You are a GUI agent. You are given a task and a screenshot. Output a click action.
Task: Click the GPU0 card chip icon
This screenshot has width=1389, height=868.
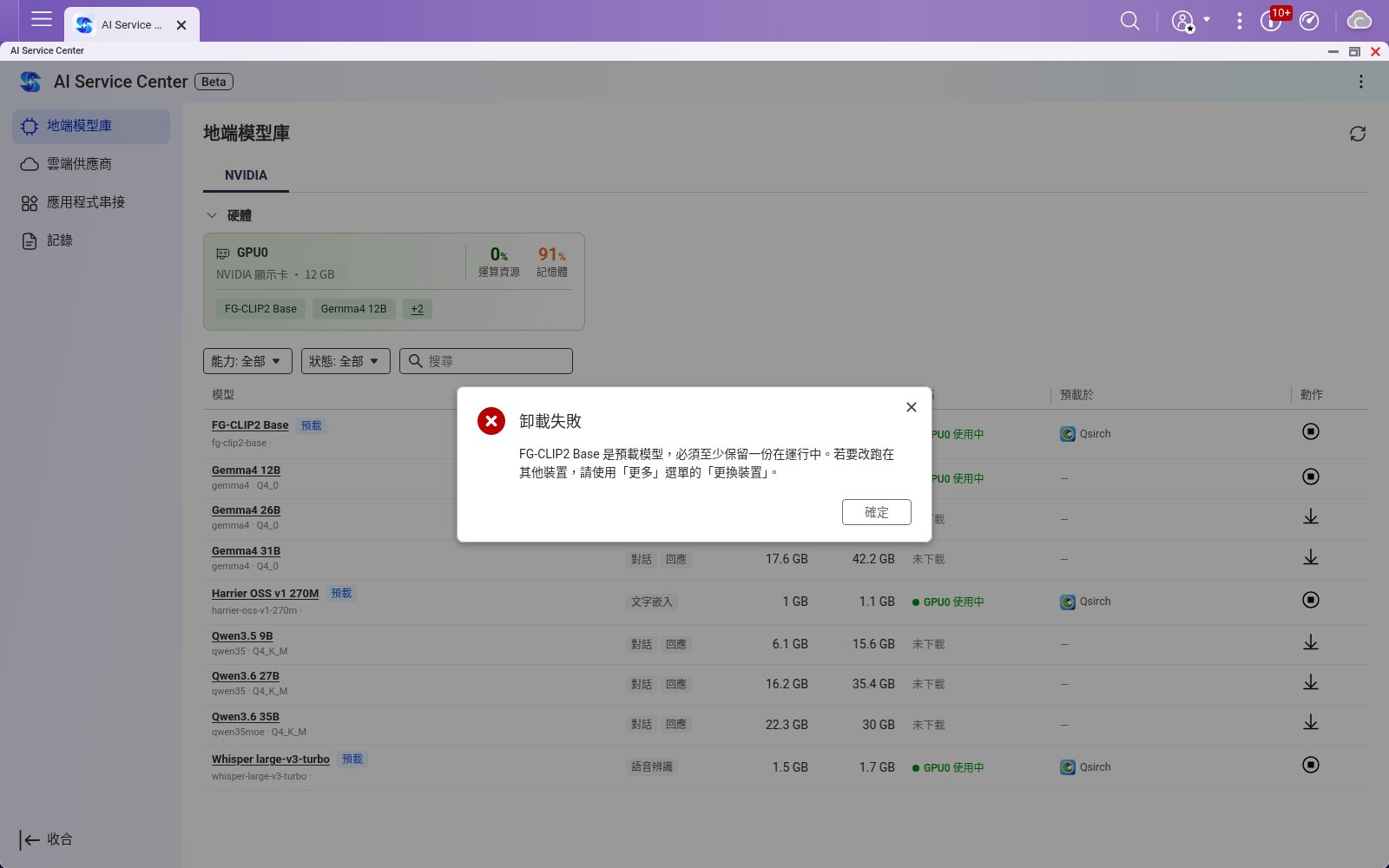click(223, 253)
